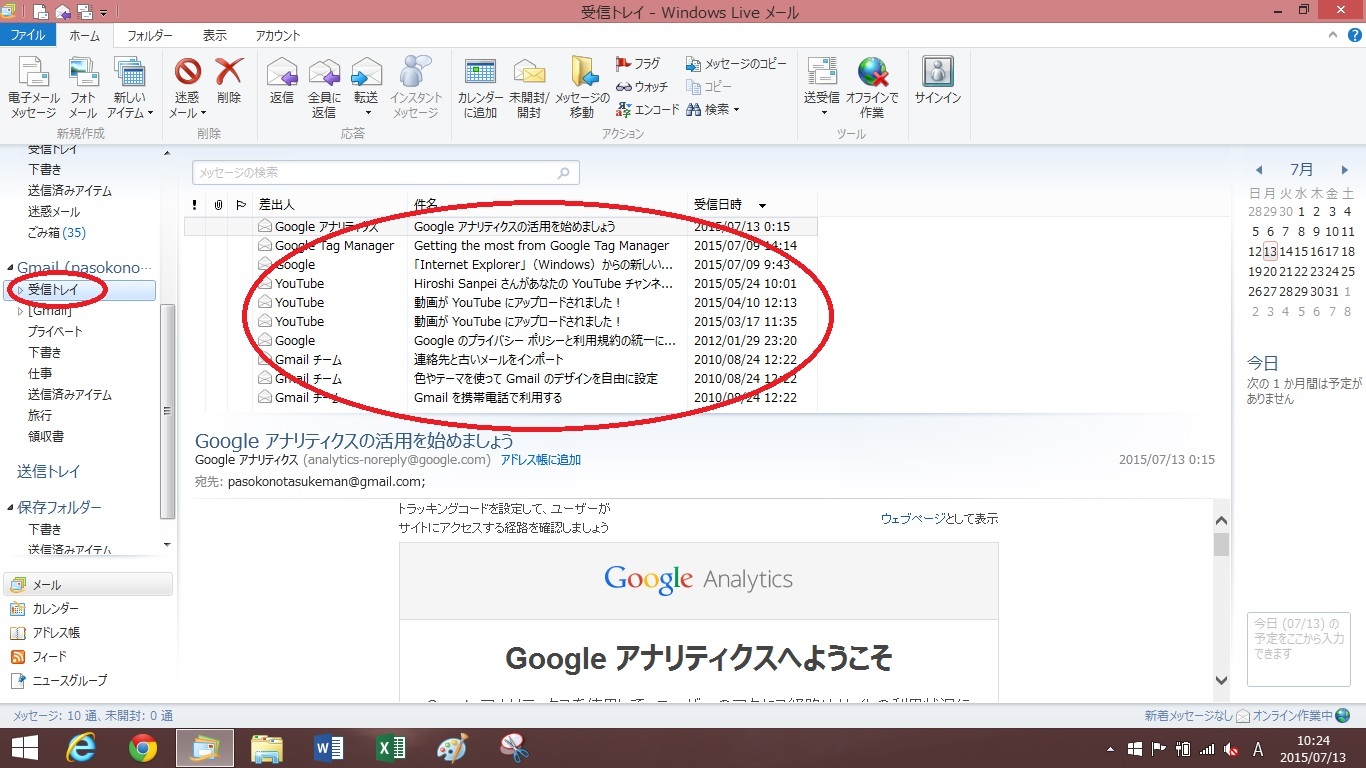
Task: Sort by attachment column icon
Action: tap(218, 204)
